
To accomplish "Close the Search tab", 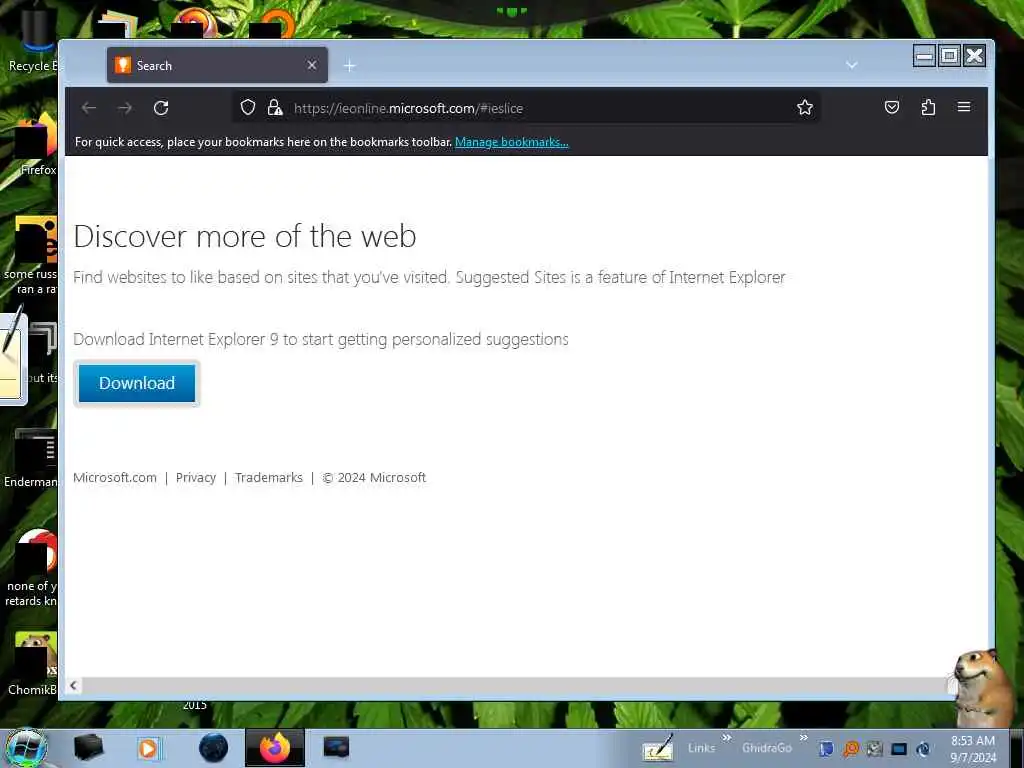I will tap(312, 65).
